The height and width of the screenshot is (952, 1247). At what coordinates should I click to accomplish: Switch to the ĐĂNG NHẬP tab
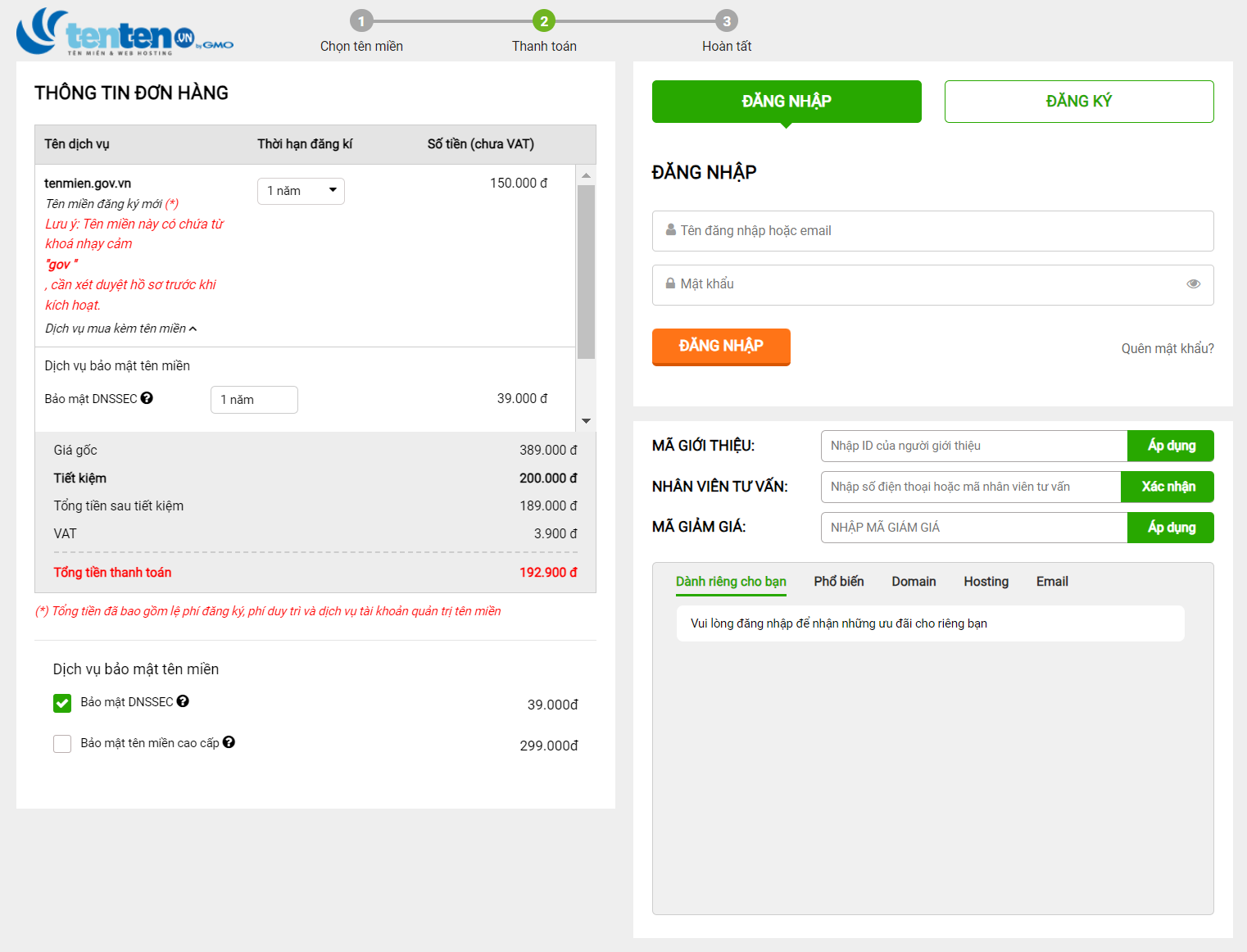[x=787, y=102]
